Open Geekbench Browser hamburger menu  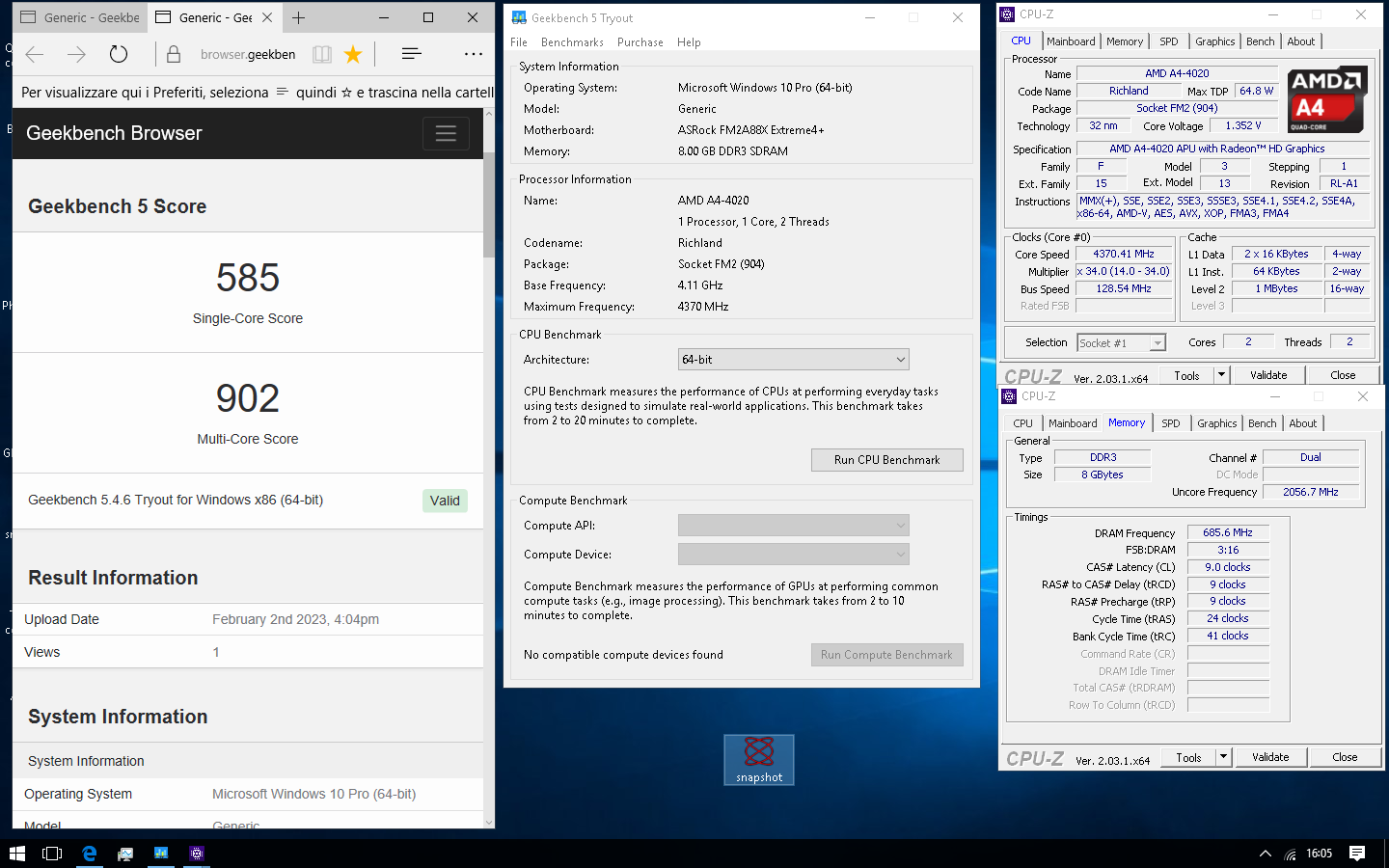pos(446,133)
